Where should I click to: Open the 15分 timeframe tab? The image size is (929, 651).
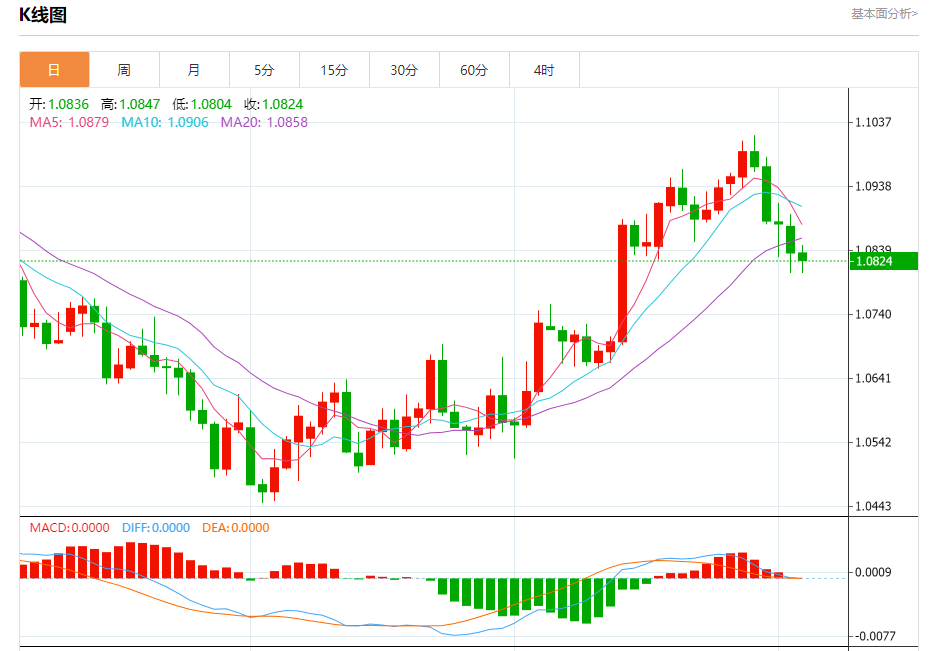[x=334, y=70]
